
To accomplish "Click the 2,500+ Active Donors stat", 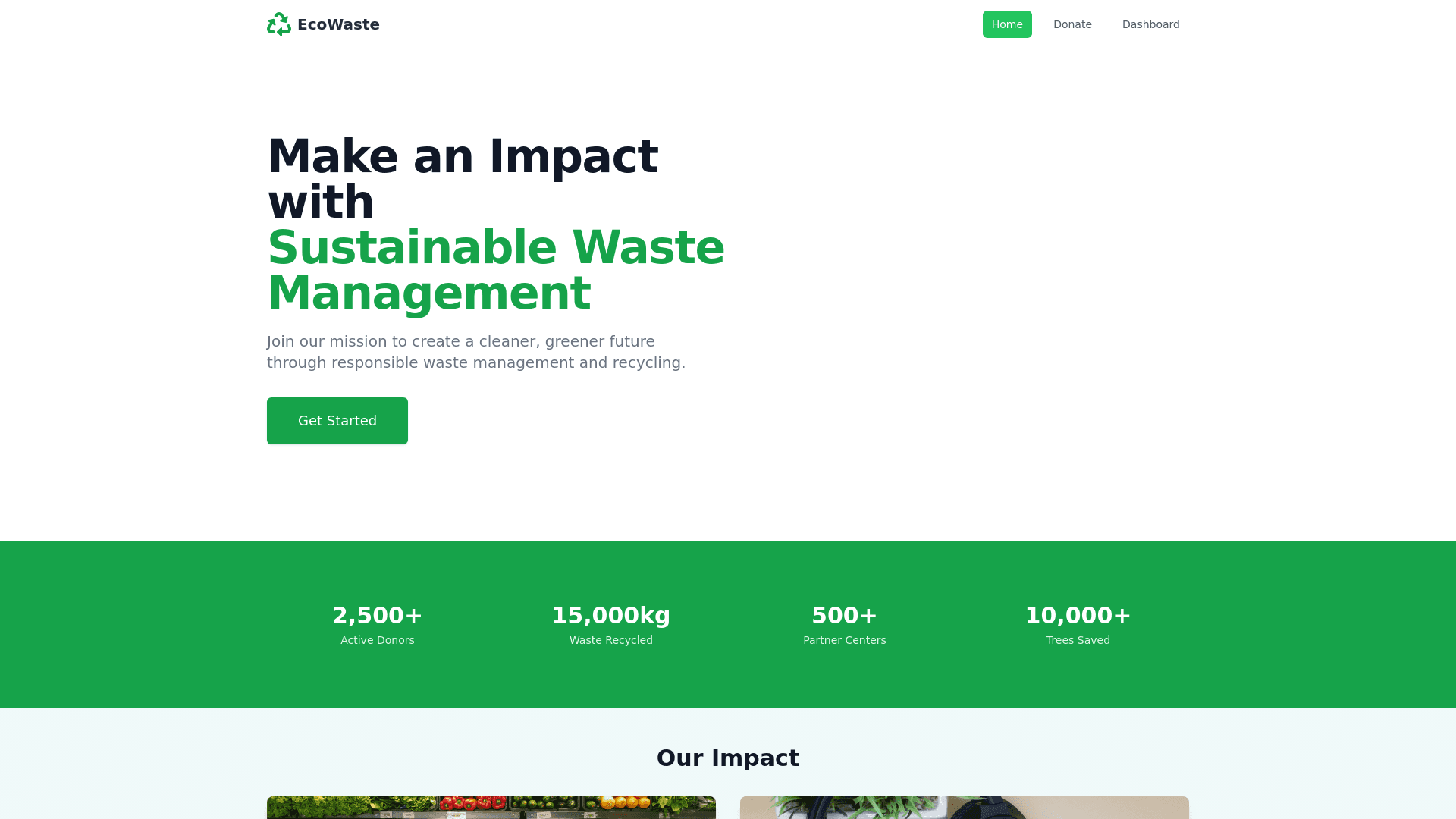I will (377, 615).
